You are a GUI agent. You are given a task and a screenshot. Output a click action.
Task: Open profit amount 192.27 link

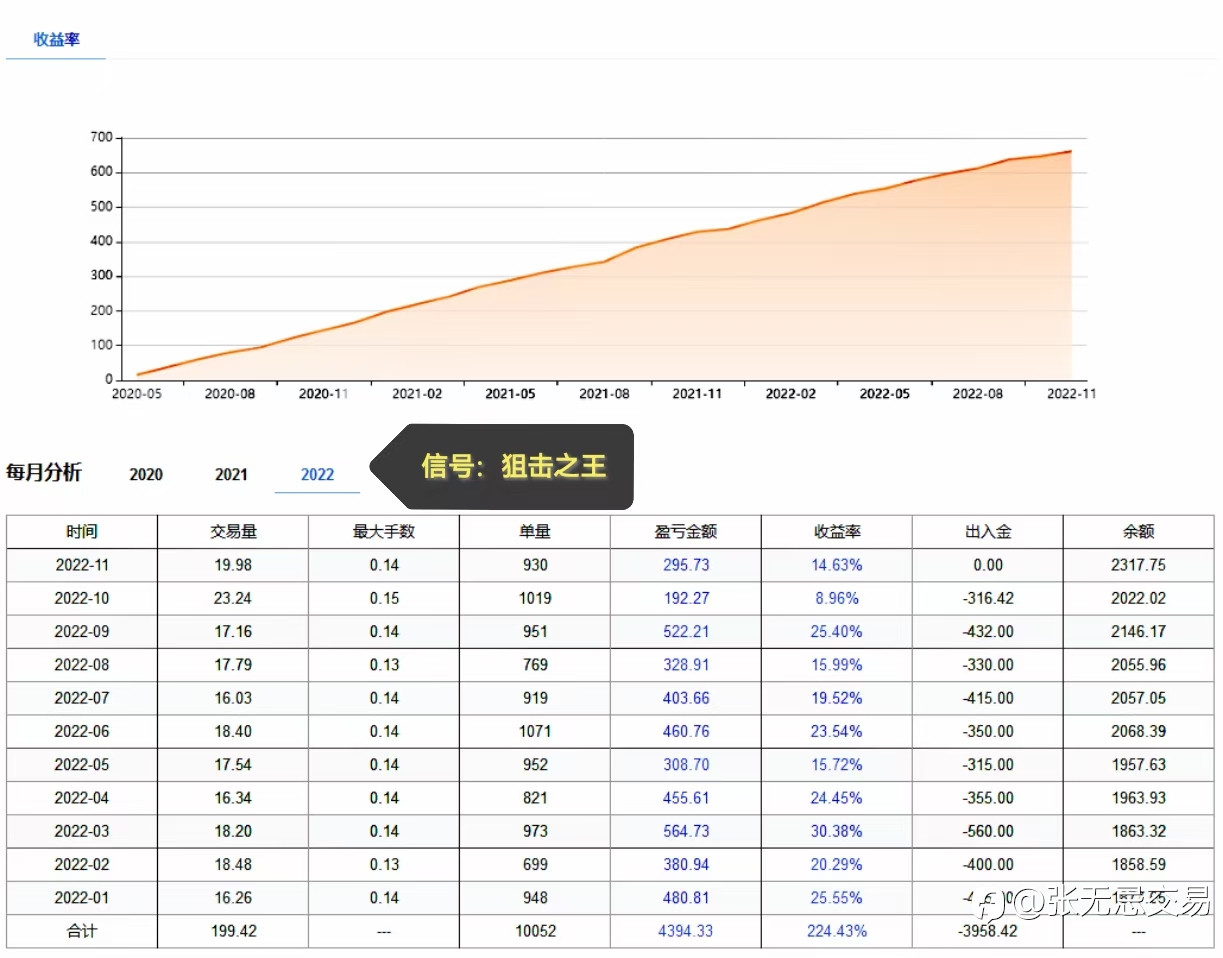click(686, 598)
